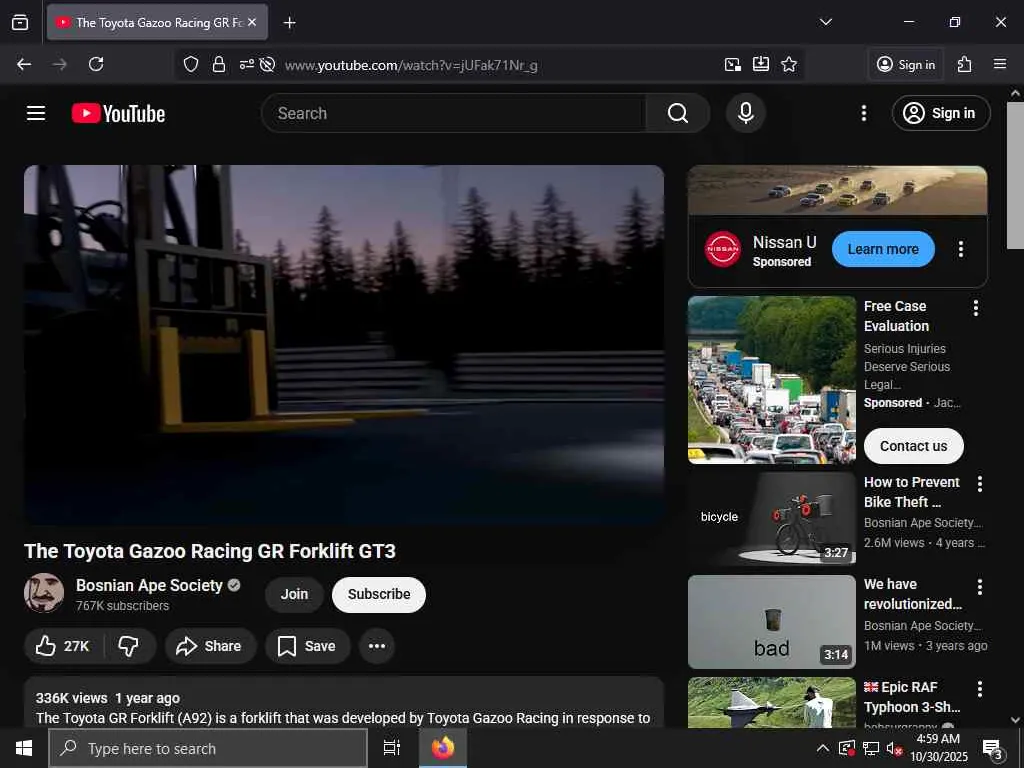Open YouTube settings three-dot menu beside Sign in
The height and width of the screenshot is (768, 1024).
tap(863, 113)
